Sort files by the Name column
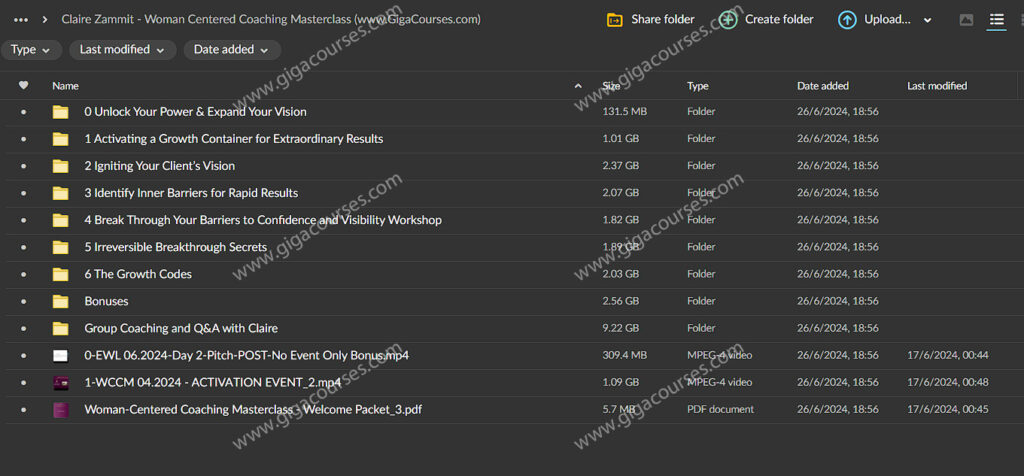Image resolution: width=1024 pixels, height=476 pixels. [x=66, y=86]
